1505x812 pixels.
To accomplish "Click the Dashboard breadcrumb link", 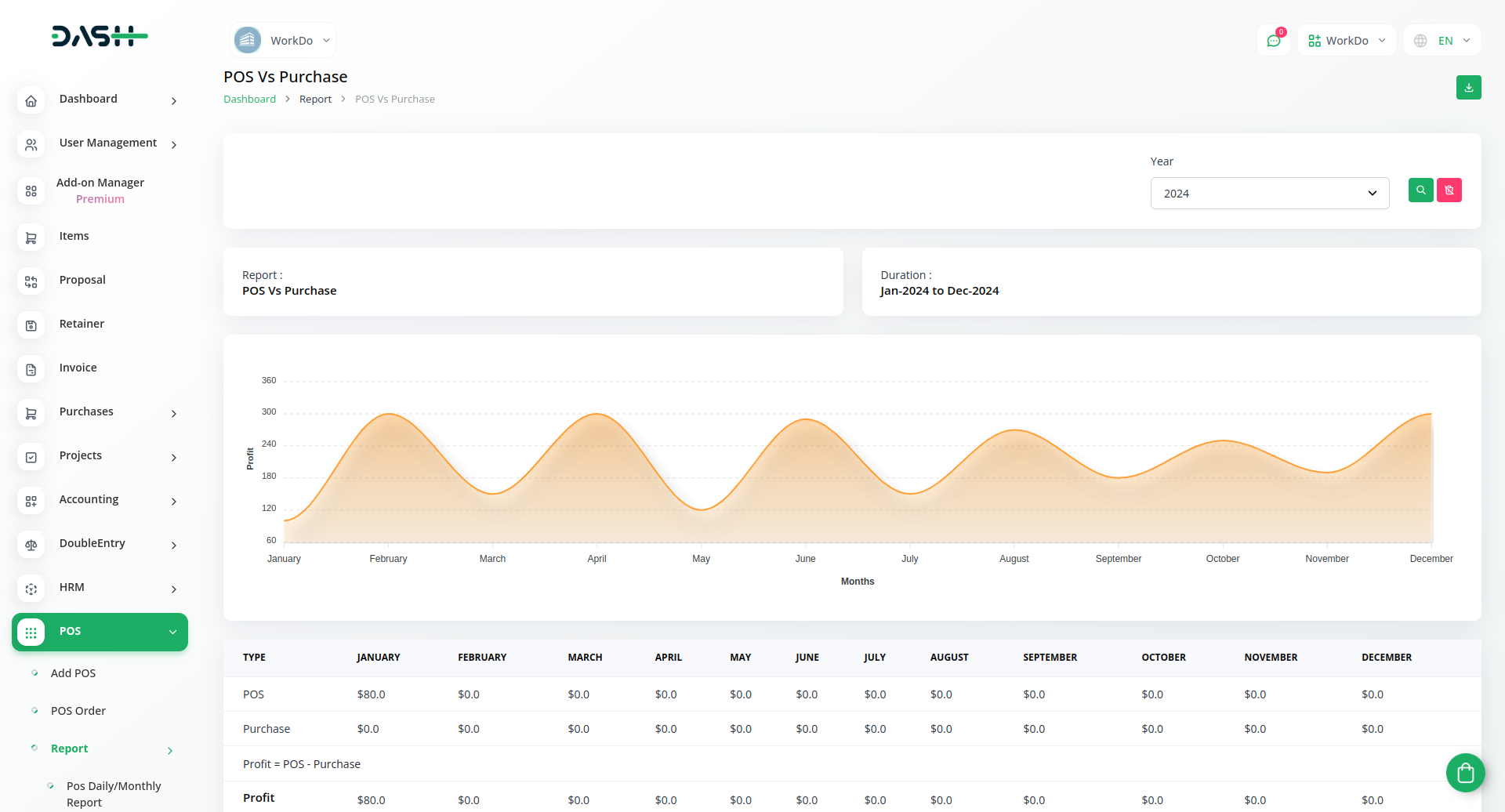I will coord(249,100).
